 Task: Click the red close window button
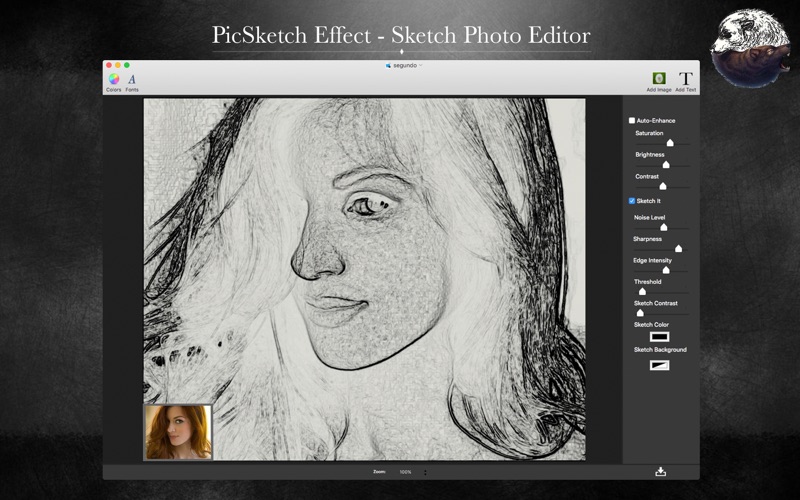coord(109,65)
